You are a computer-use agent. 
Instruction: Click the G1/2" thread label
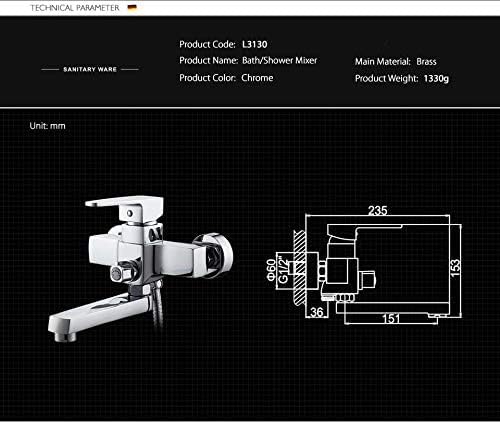point(283,269)
